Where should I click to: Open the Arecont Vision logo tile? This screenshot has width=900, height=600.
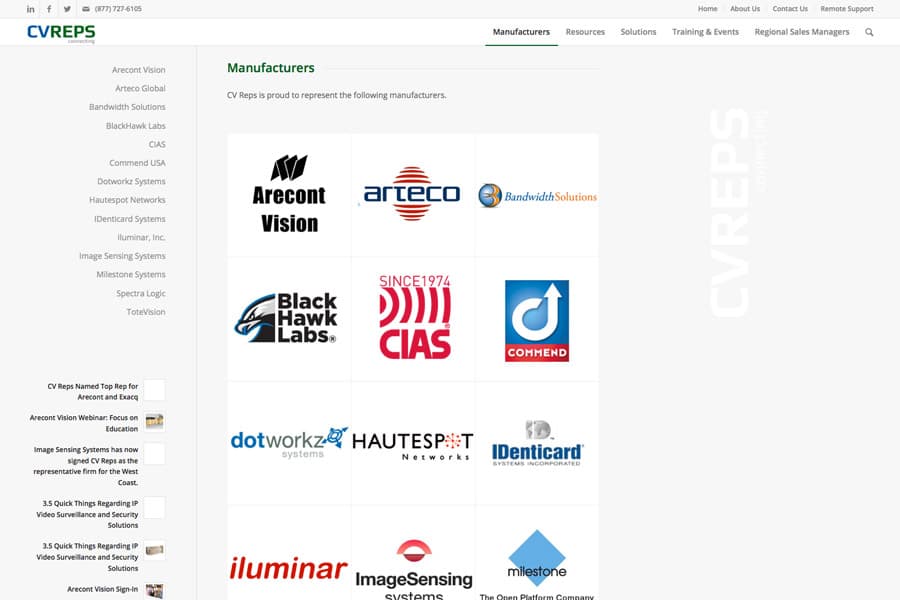[289, 195]
